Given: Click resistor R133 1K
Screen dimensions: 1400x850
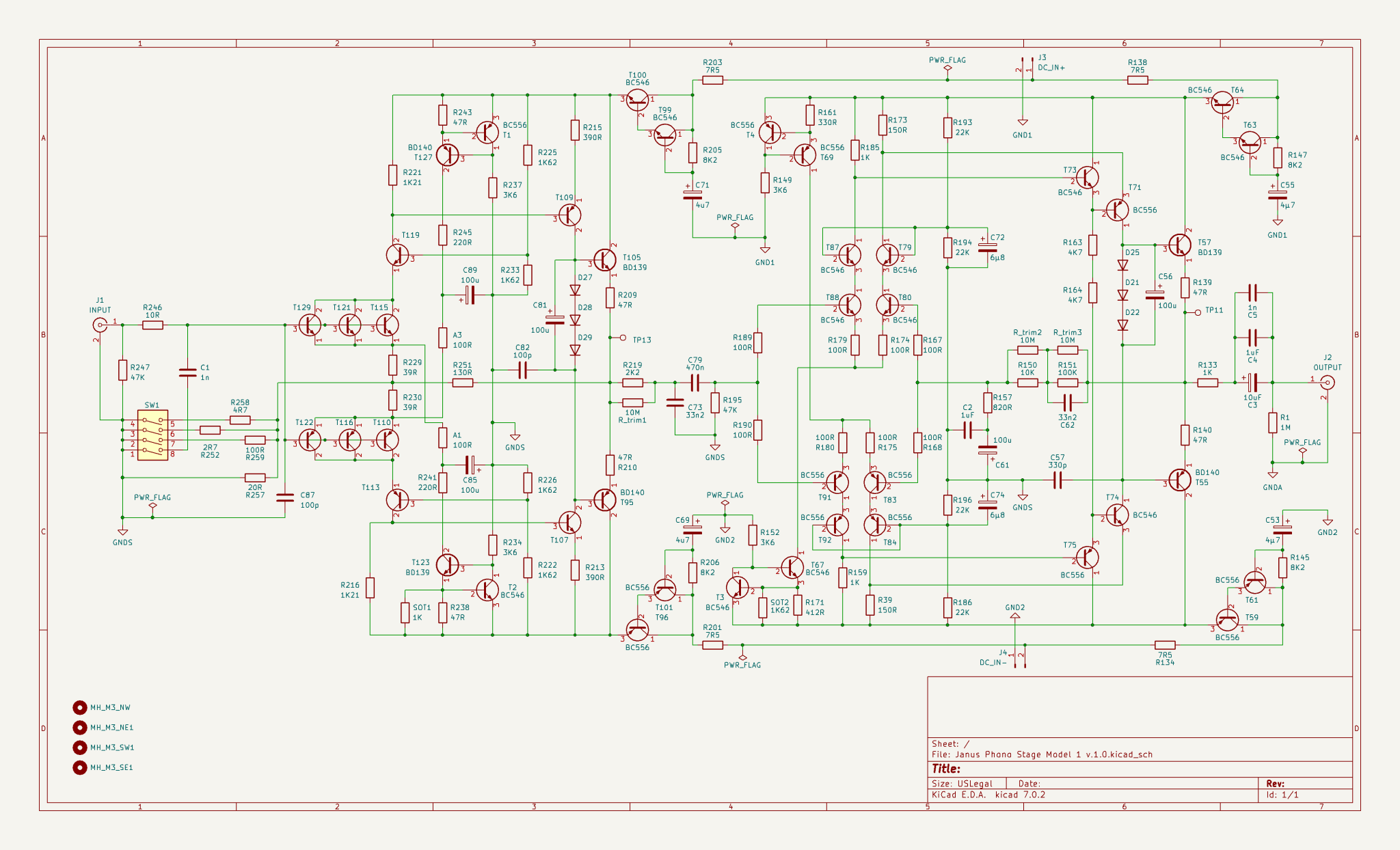Looking at the screenshot, I should click(1207, 383).
